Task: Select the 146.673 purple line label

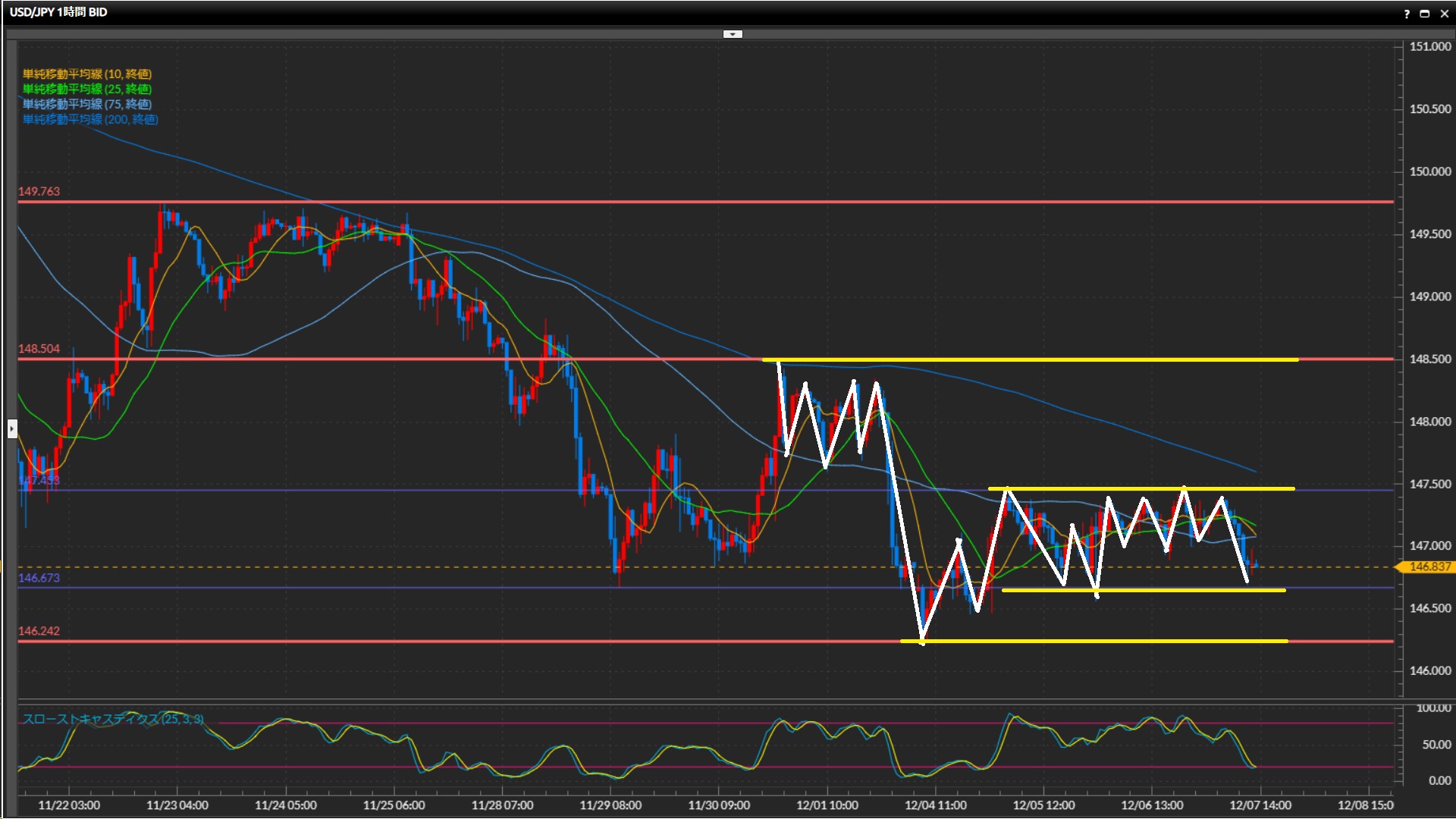Action: 39,578
